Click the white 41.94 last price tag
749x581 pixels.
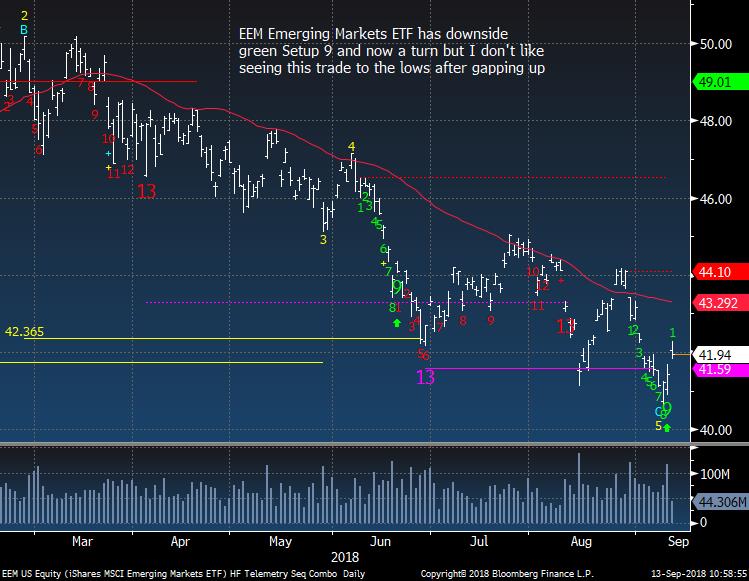(721, 355)
